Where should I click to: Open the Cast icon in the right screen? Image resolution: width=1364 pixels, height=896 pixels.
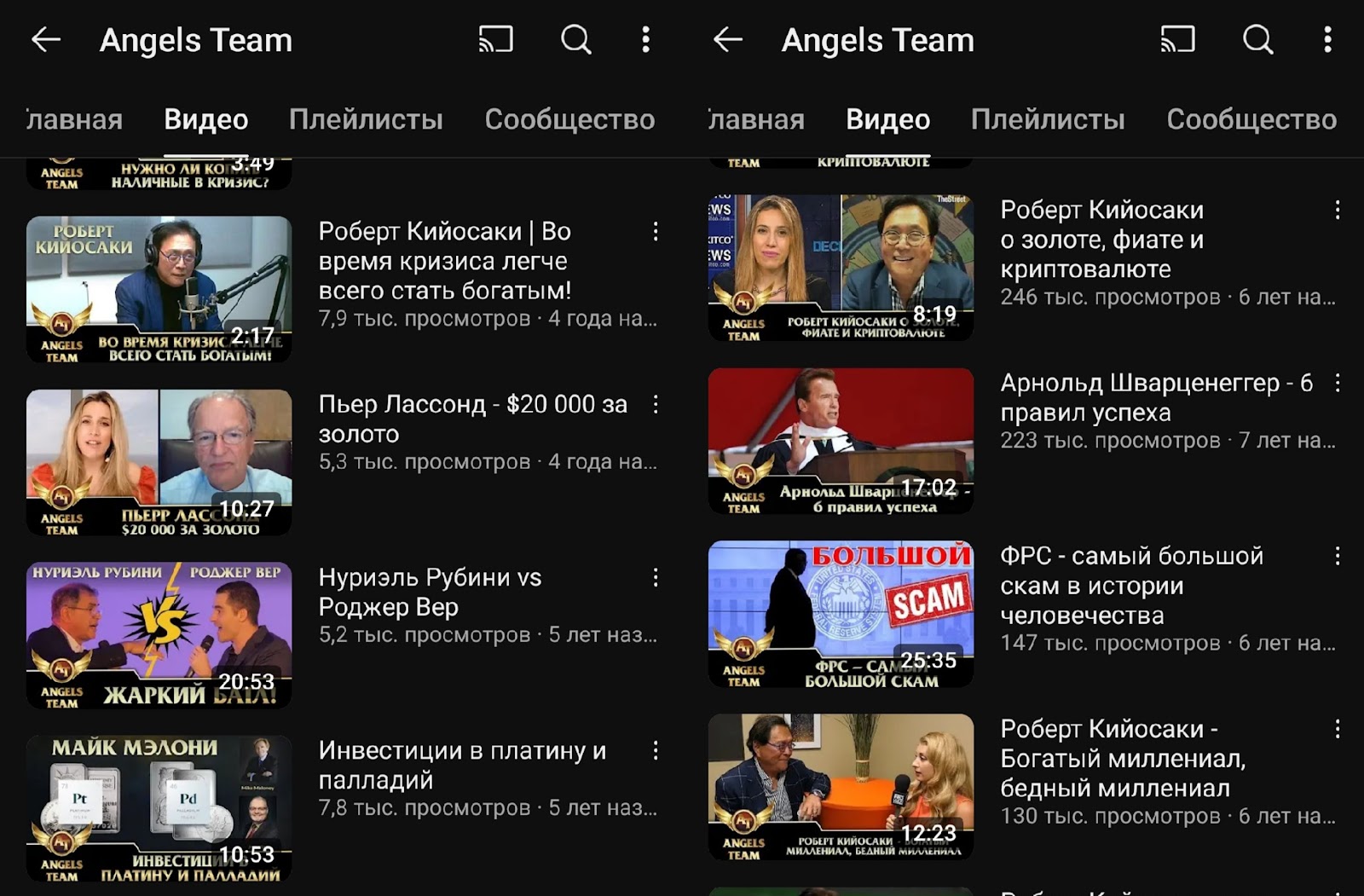click(x=1177, y=39)
